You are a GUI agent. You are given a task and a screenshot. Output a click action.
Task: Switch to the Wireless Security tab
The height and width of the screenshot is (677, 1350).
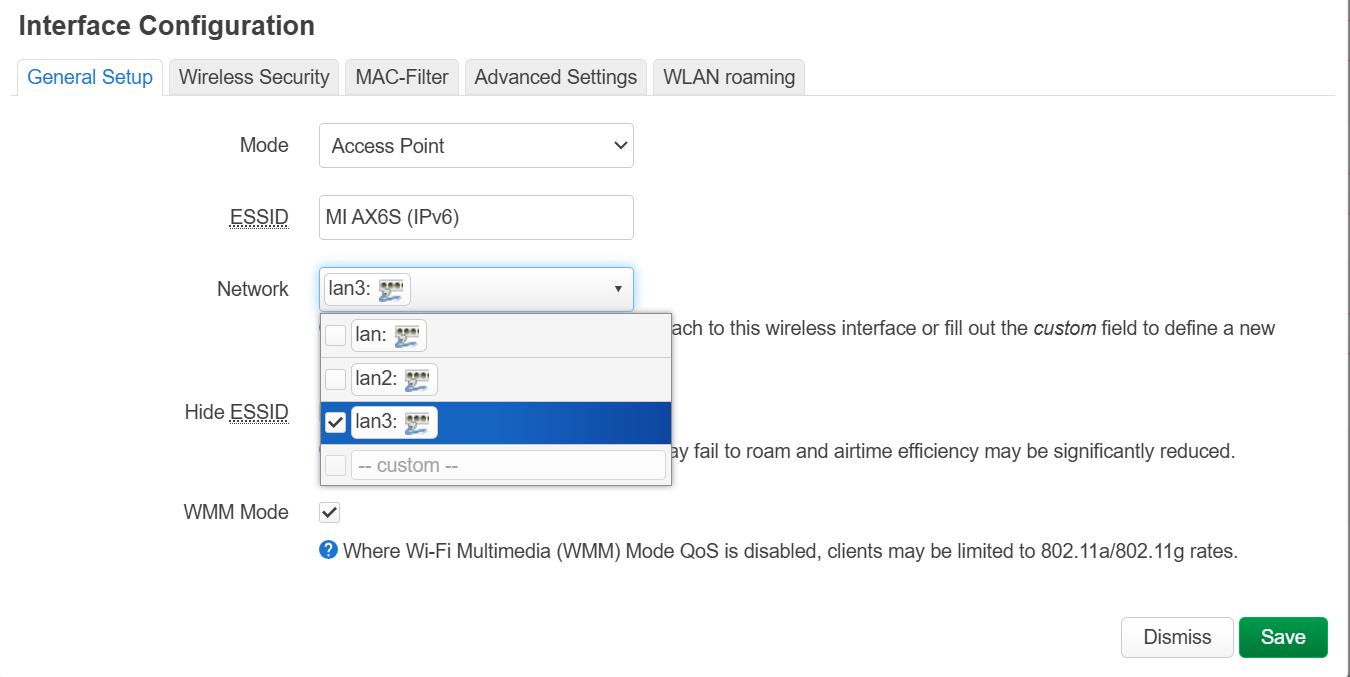pyautogui.click(x=254, y=77)
